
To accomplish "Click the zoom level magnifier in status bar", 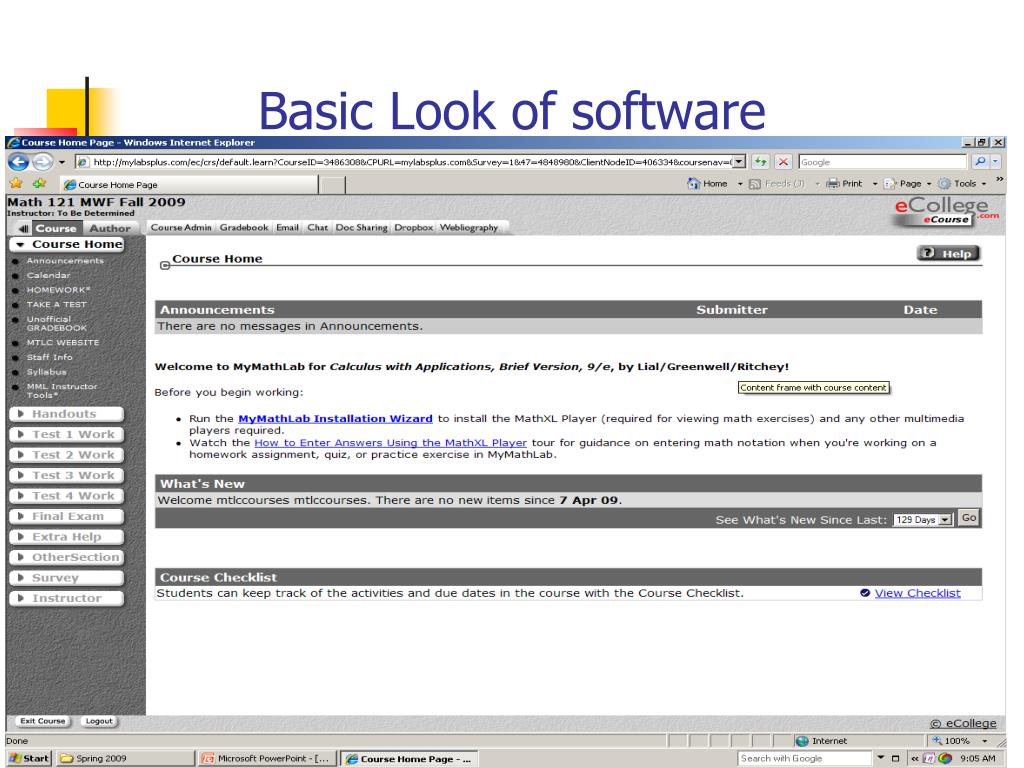I will point(937,741).
